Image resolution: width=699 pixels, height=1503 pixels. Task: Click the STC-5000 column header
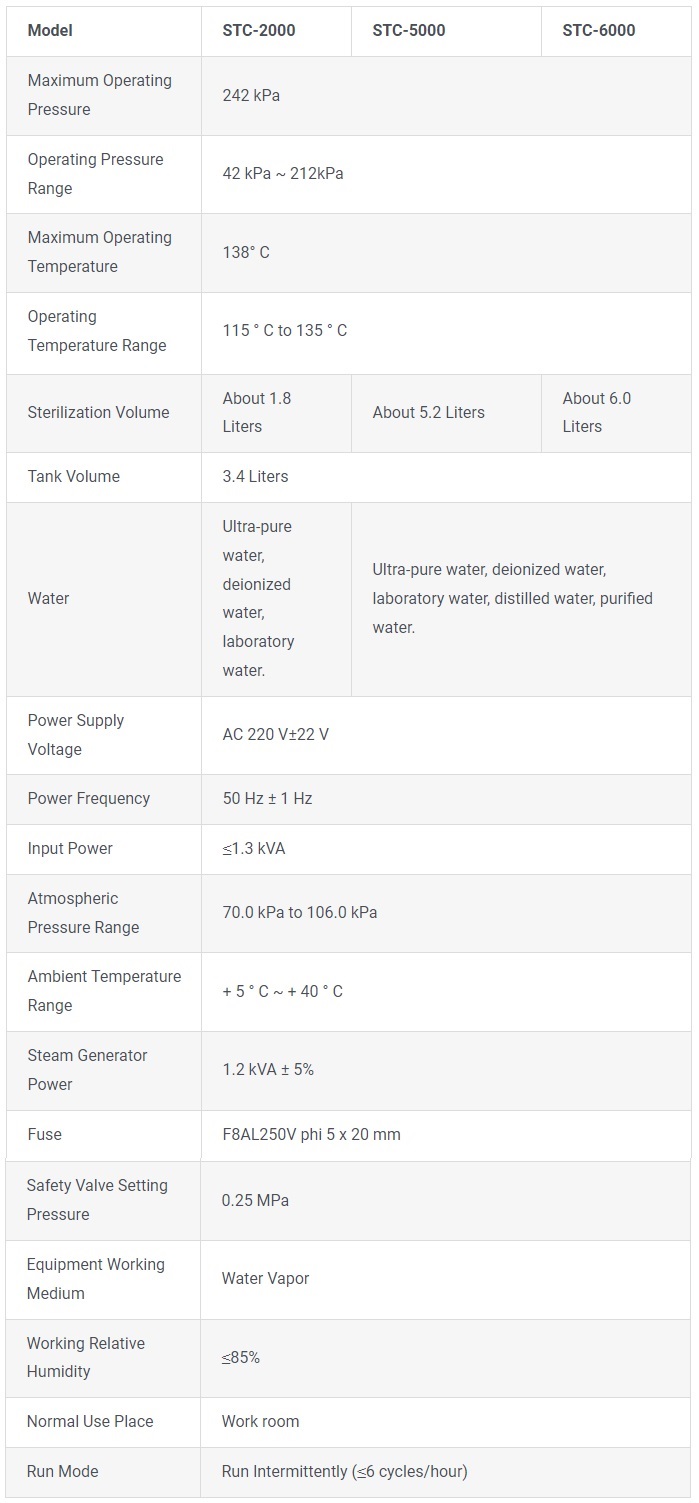pos(409,30)
